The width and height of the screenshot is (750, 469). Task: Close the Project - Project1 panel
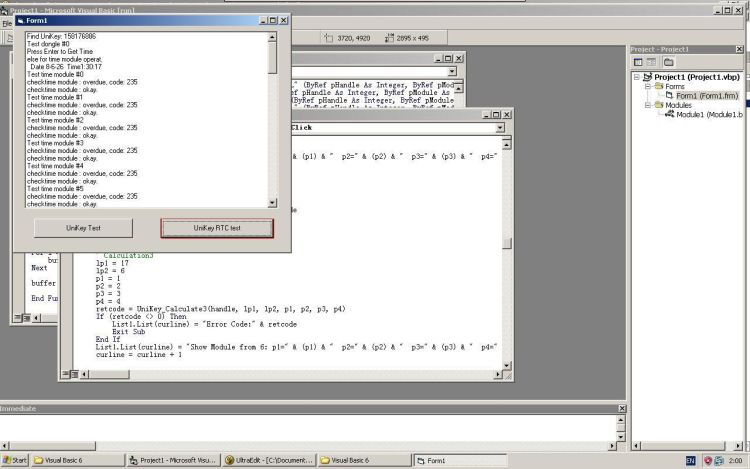coord(739,49)
